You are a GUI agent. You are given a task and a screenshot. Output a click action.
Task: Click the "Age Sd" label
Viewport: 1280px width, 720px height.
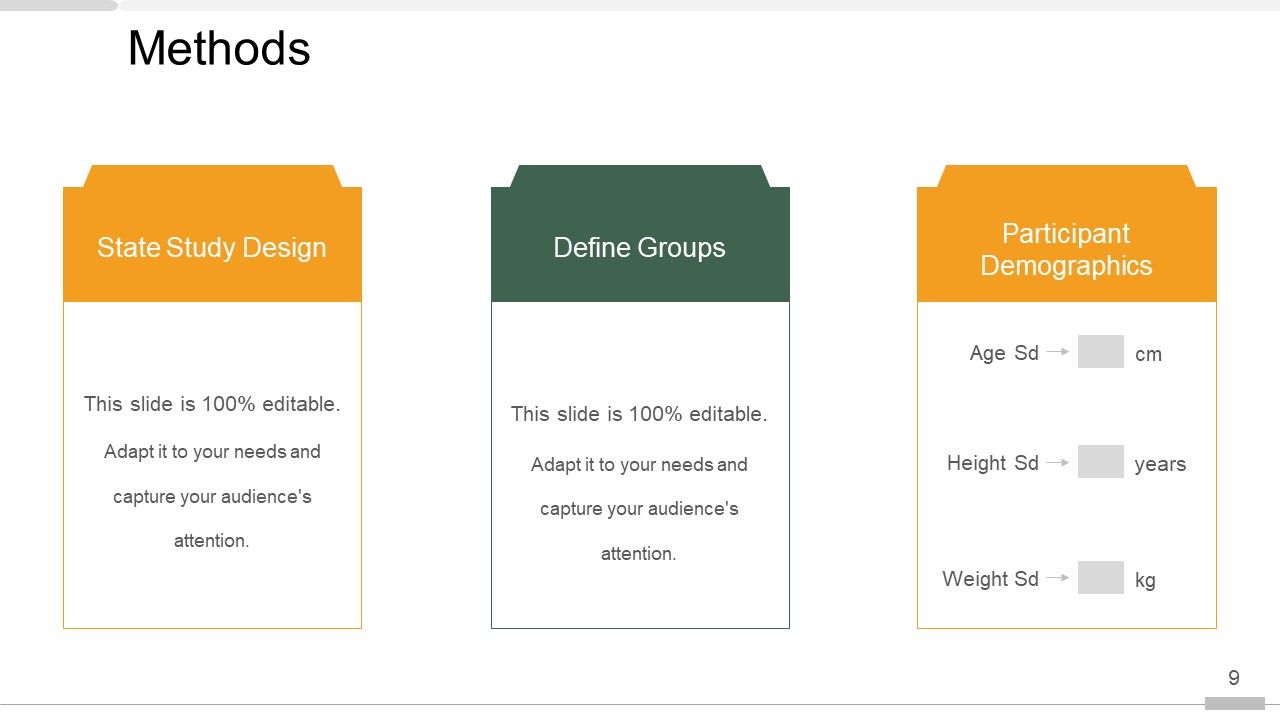point(1004,353)
